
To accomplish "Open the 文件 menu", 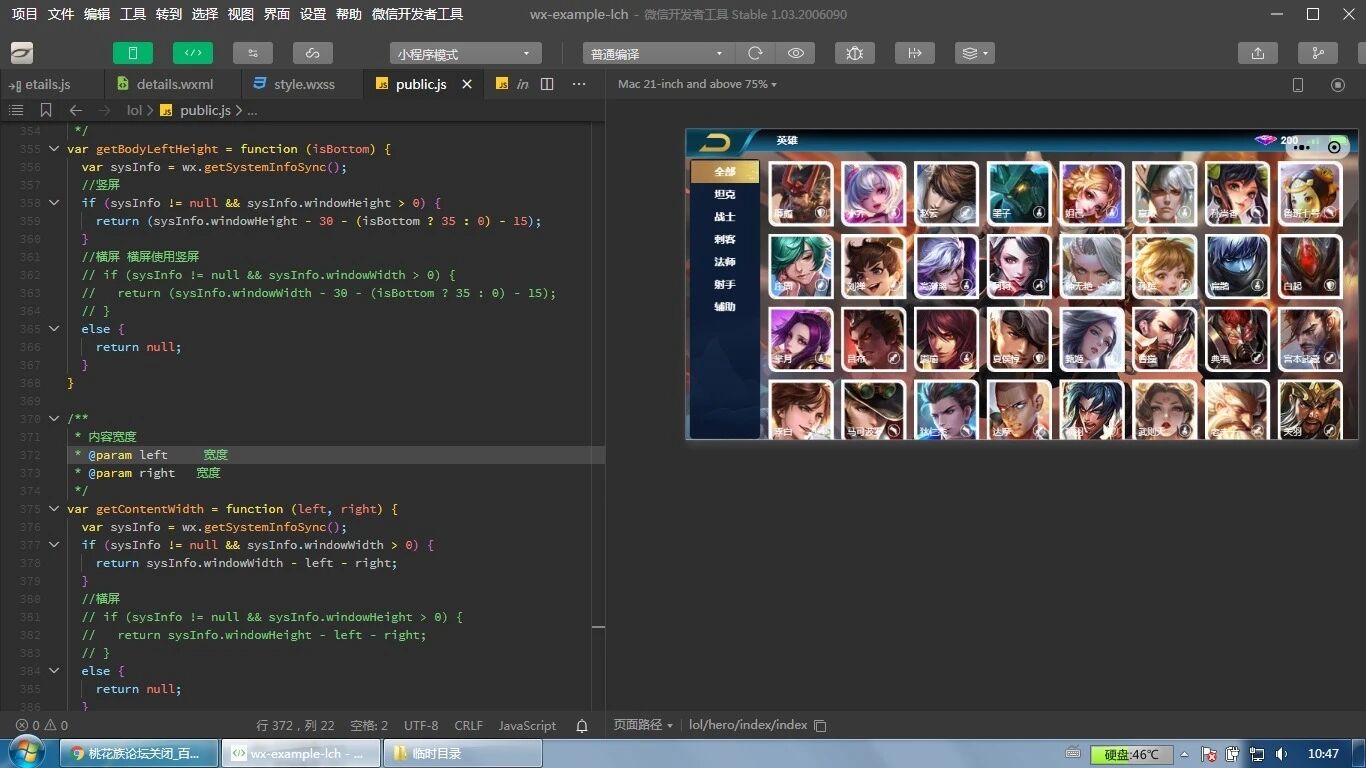I will (x=60, y=14).
